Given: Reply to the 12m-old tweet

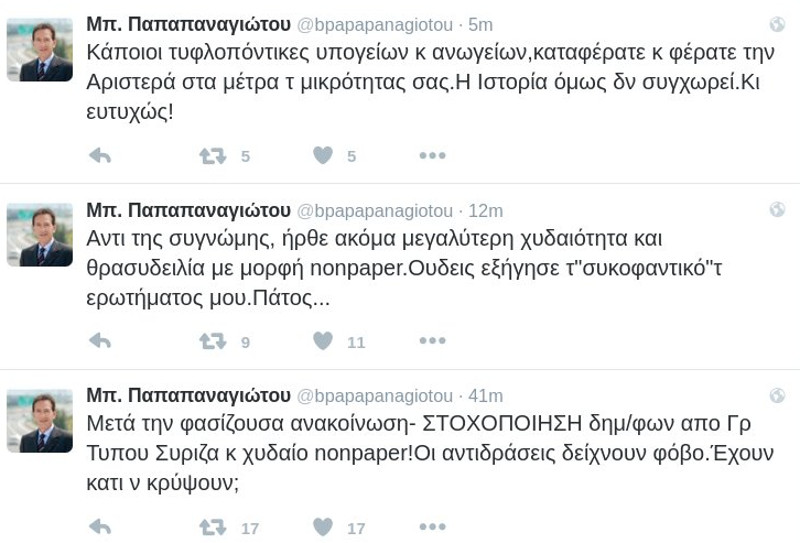Looking at the screenshot, I should 100,341.
